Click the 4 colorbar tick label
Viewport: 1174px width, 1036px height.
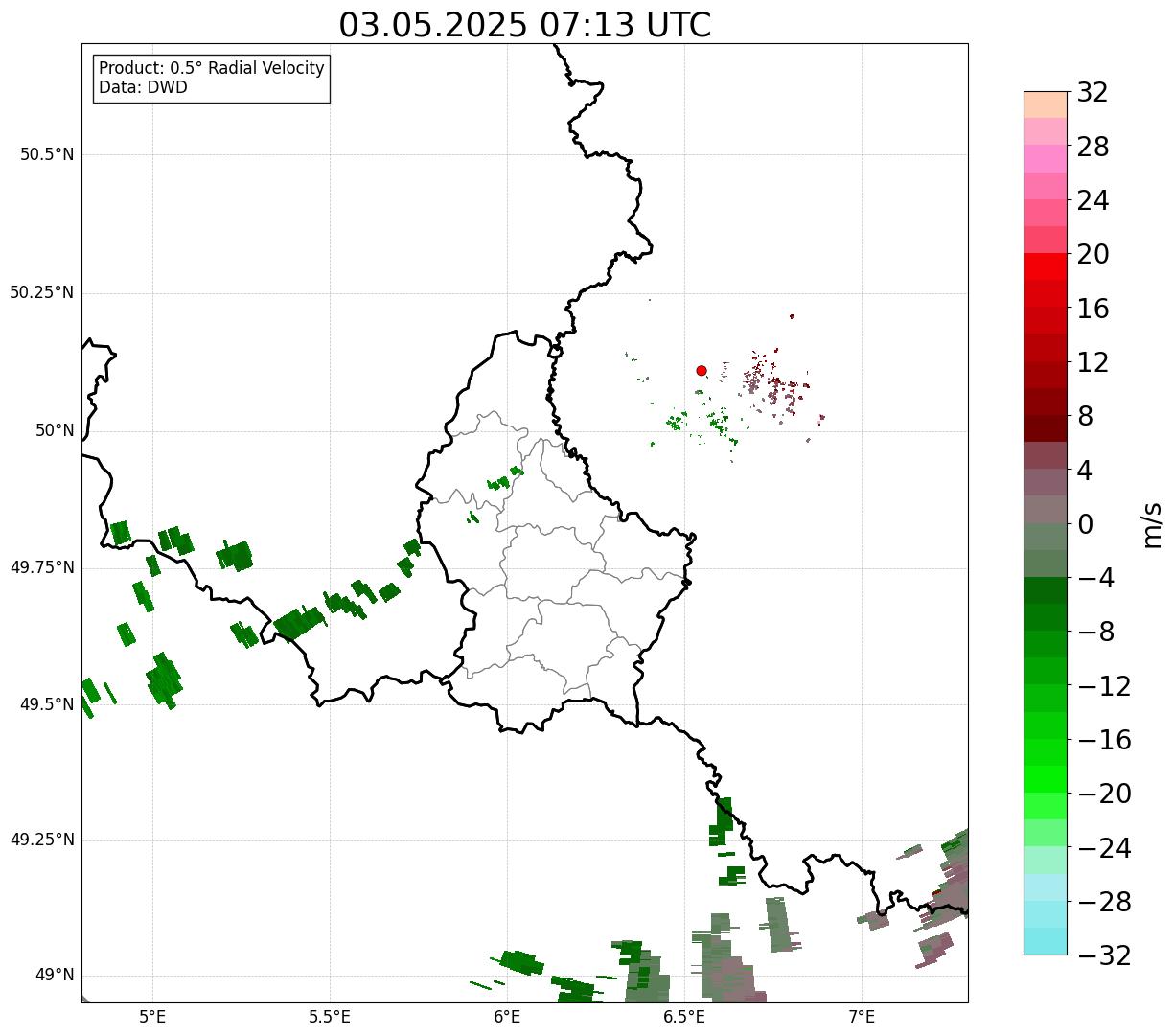pos(1085,471)
